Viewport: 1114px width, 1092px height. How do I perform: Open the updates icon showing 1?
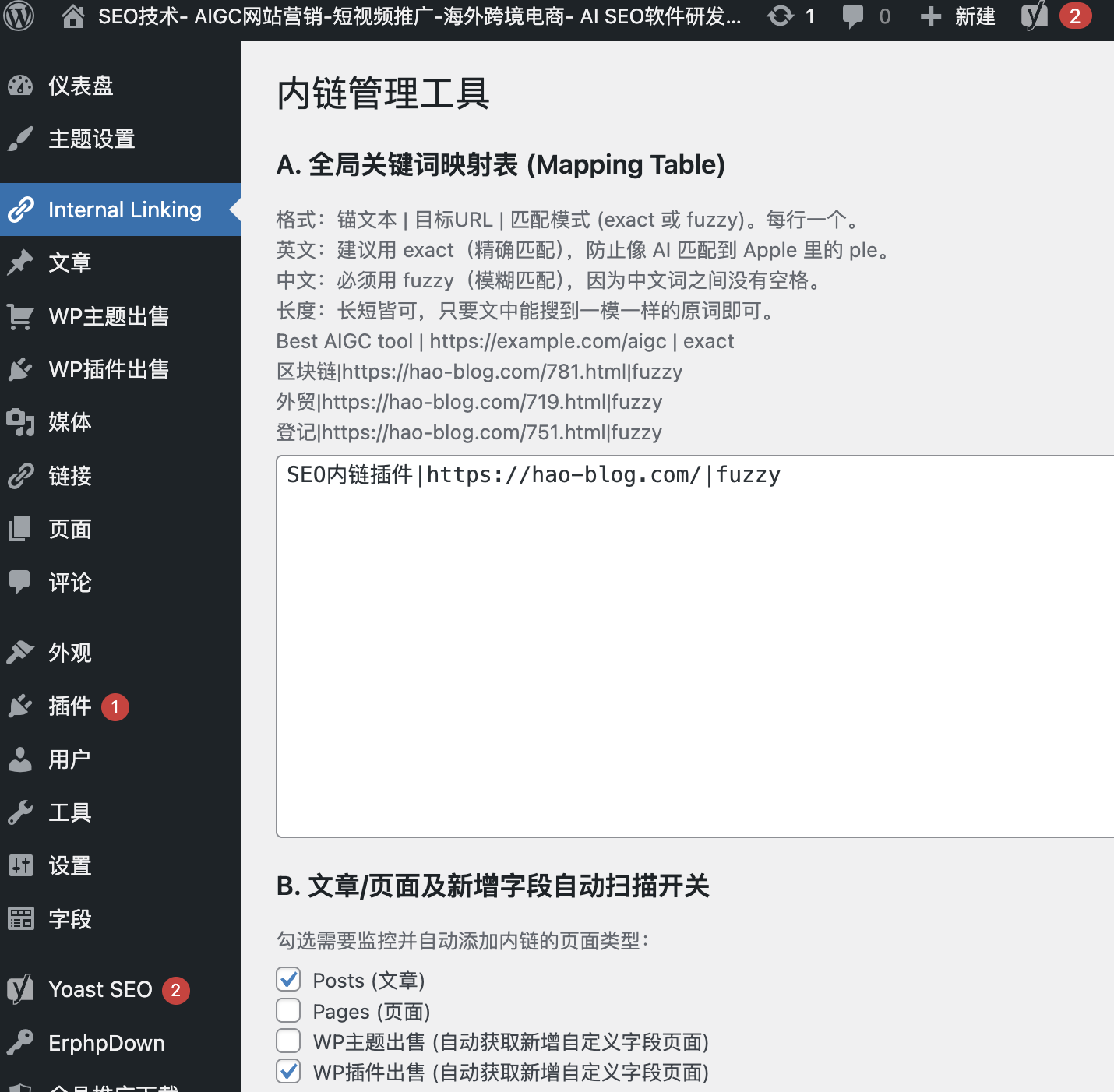781,16
